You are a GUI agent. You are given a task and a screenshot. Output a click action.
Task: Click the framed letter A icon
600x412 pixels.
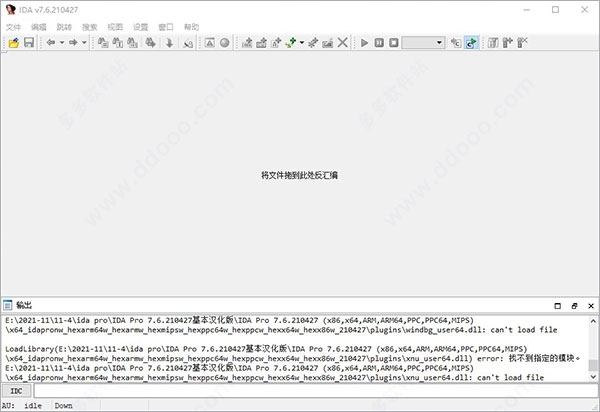coord(210,42)
